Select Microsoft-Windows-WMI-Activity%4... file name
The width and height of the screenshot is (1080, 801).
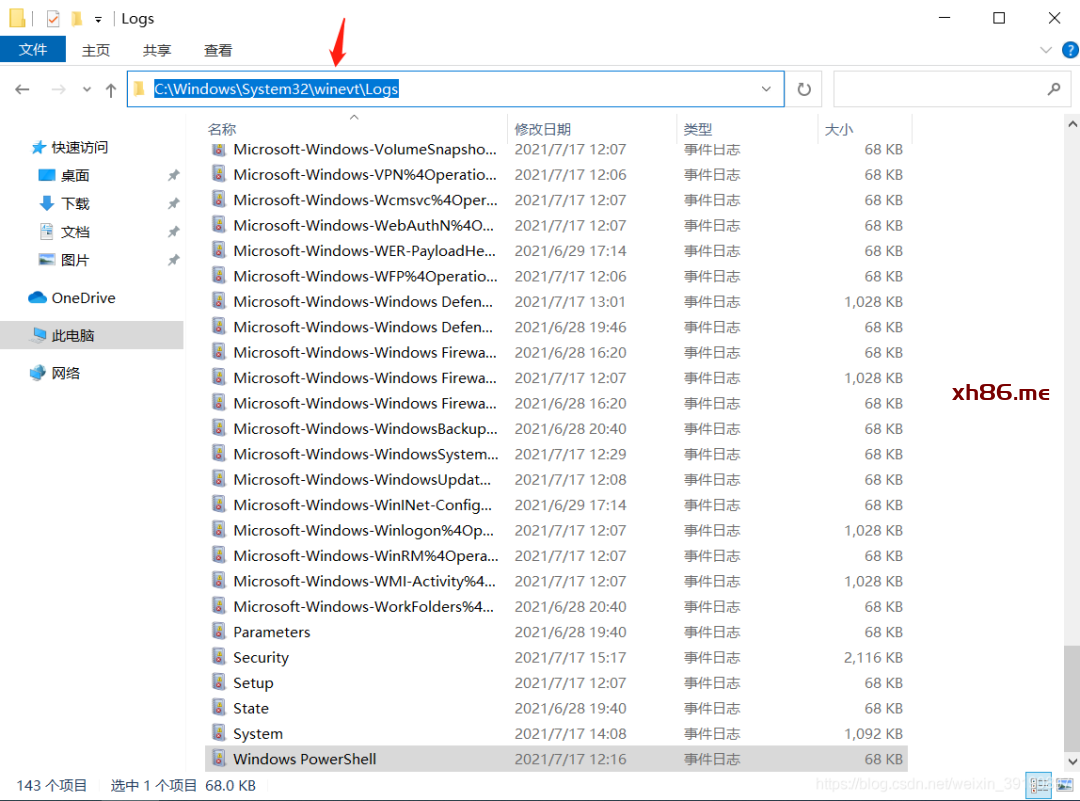pos(364,581)
